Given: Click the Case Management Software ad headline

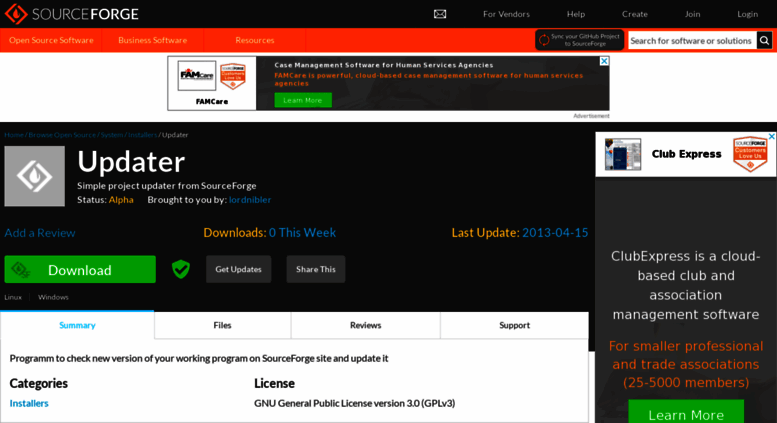Looking at the screenshot, I should [x=384, y=65].
